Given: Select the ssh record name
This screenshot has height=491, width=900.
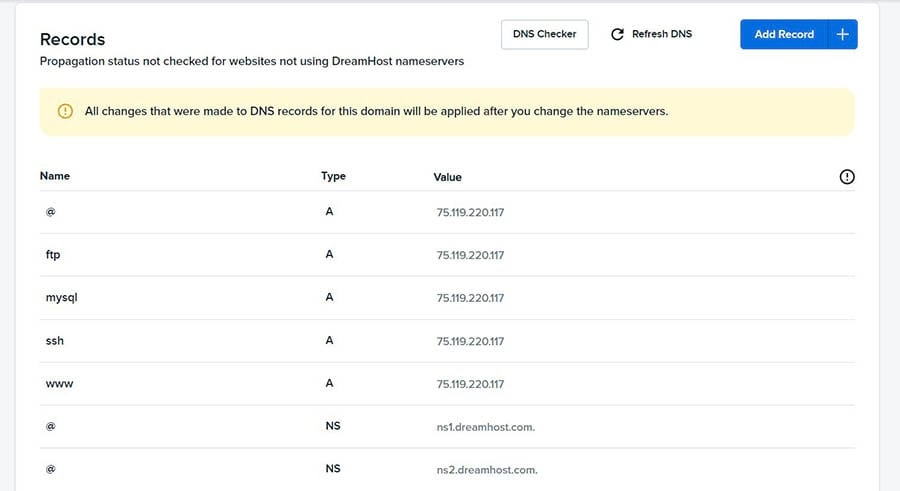Looking at the screenshot, I should [x=55, y=341].
